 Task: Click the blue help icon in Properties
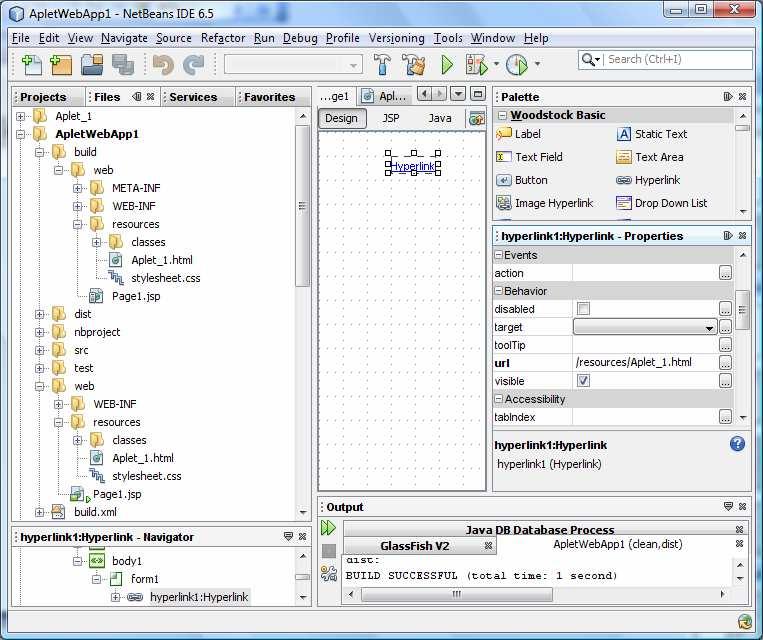737,444
